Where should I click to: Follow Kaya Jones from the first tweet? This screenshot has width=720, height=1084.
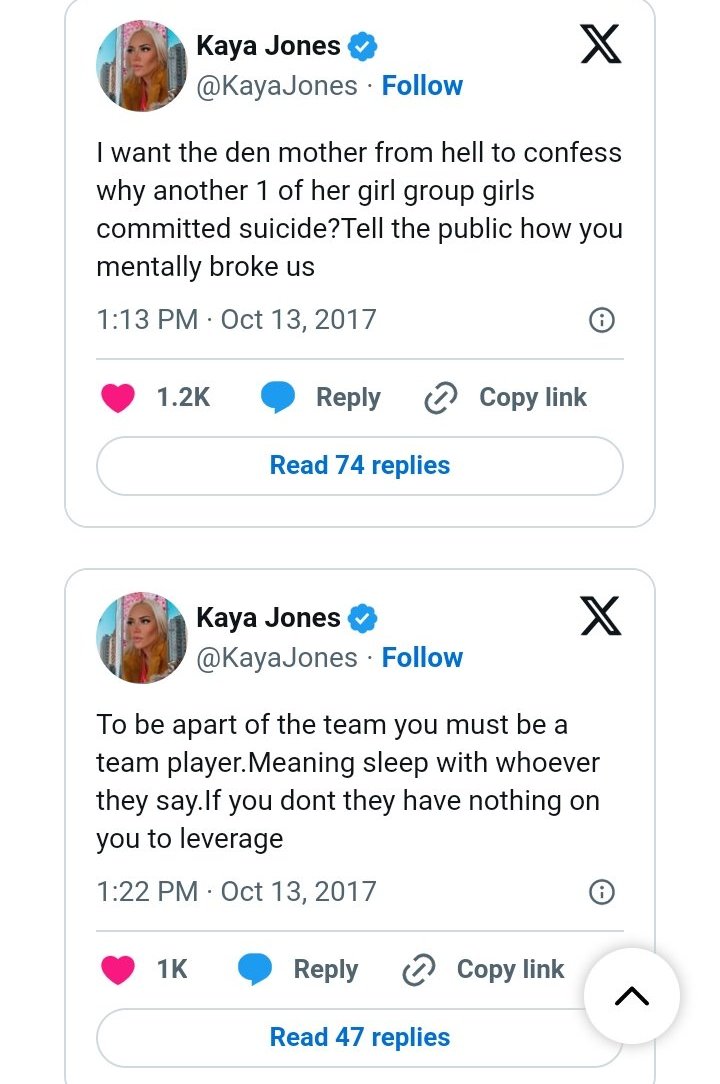(422, 86)
